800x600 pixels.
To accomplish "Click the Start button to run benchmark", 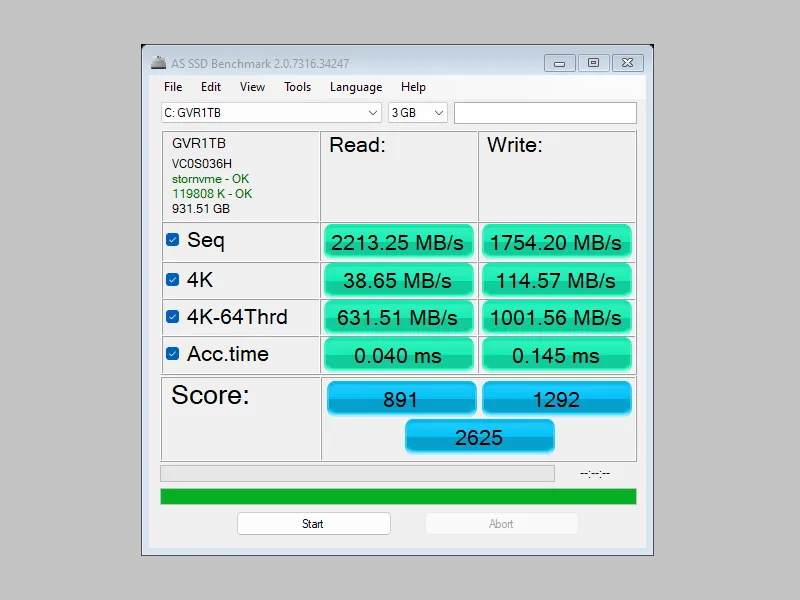I will point(313,523).
